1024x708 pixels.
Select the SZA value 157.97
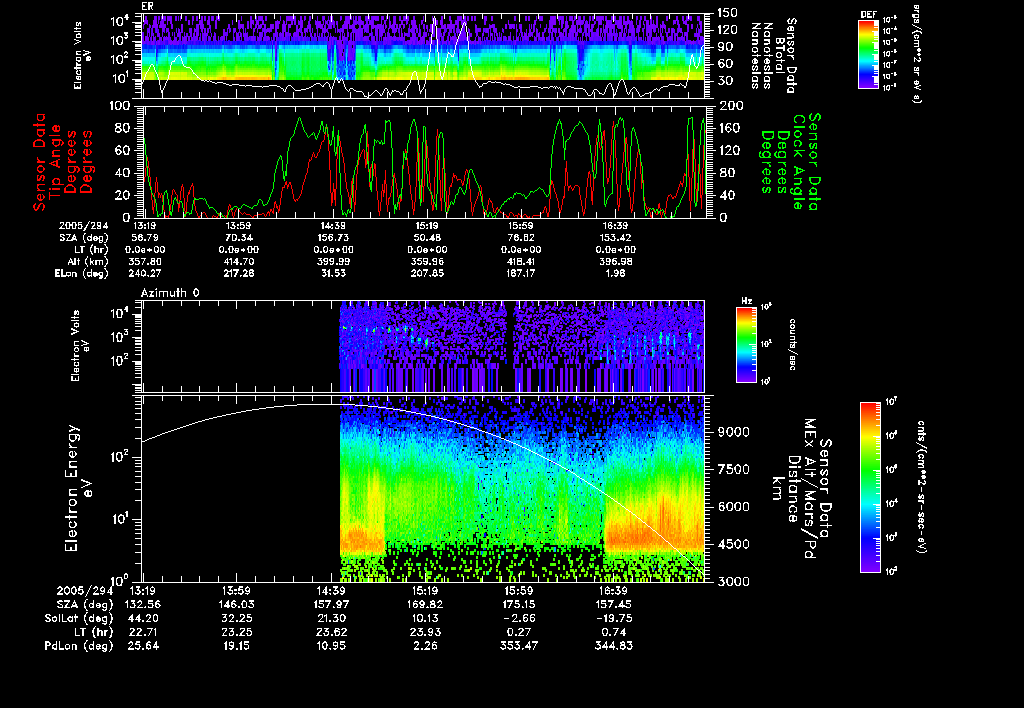tap(331, 604)
